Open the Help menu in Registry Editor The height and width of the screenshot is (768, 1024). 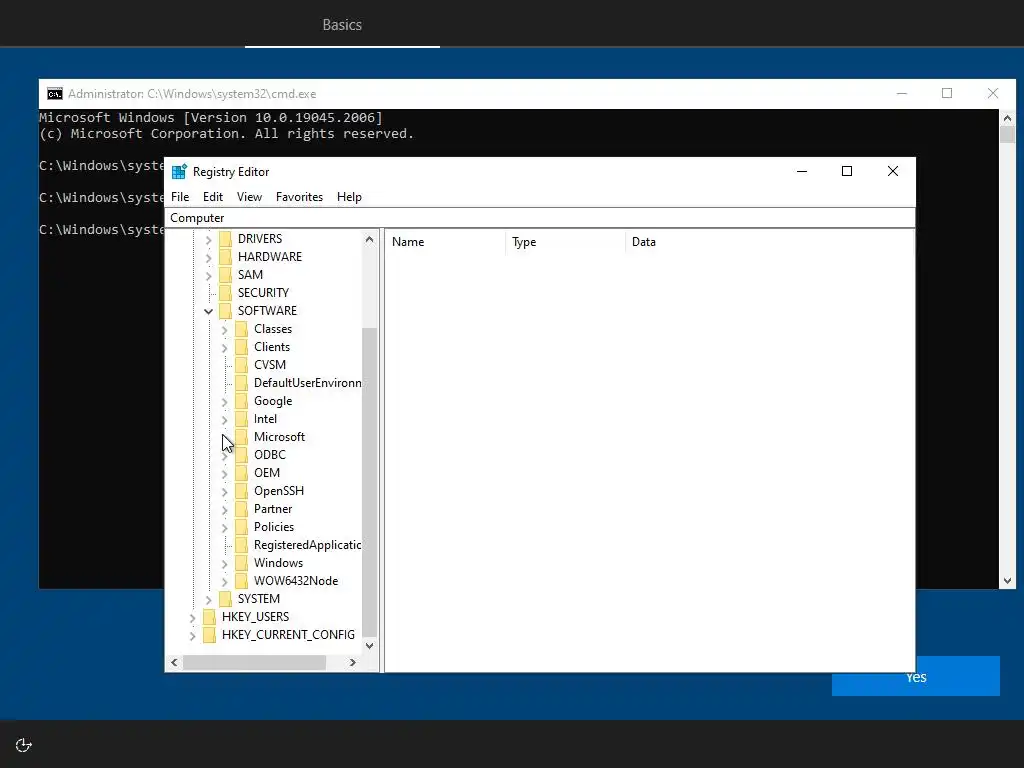point(349,197)
